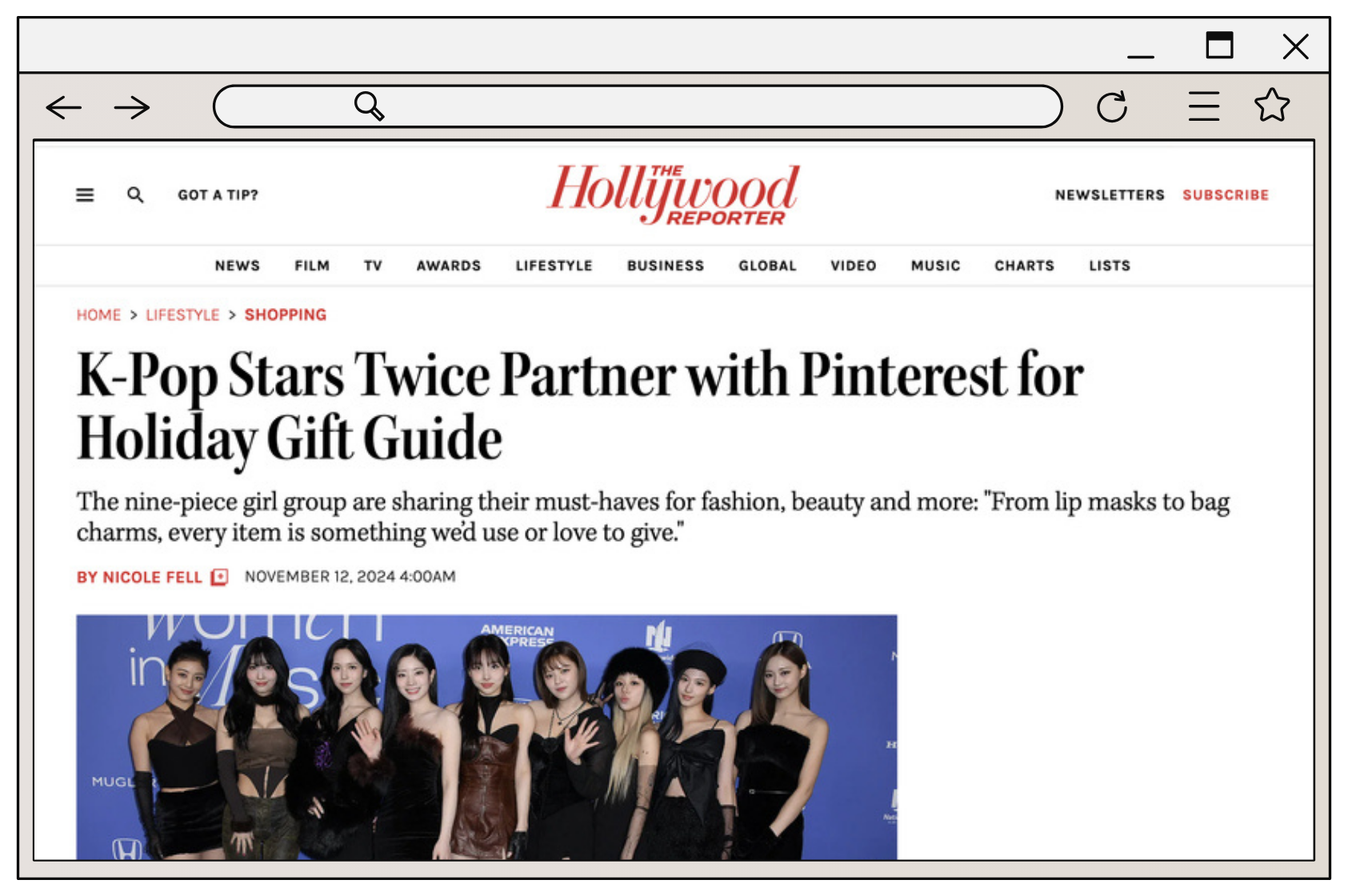This screenshot has width=1348, height=896.
Task: Click the SUBSCRIBE link
Action: click(1225, 194)
